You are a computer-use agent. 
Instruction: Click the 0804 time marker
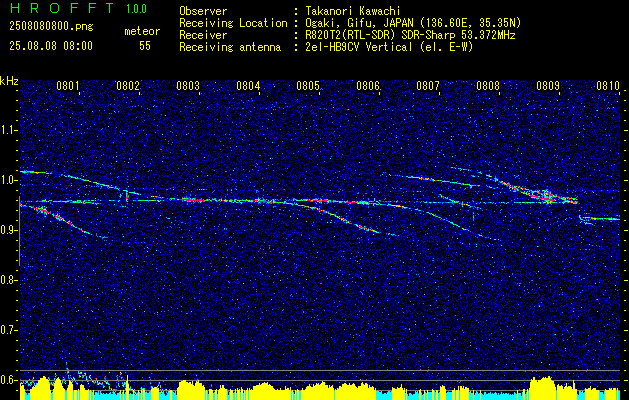pyautogui.click(x=248, y=86)
